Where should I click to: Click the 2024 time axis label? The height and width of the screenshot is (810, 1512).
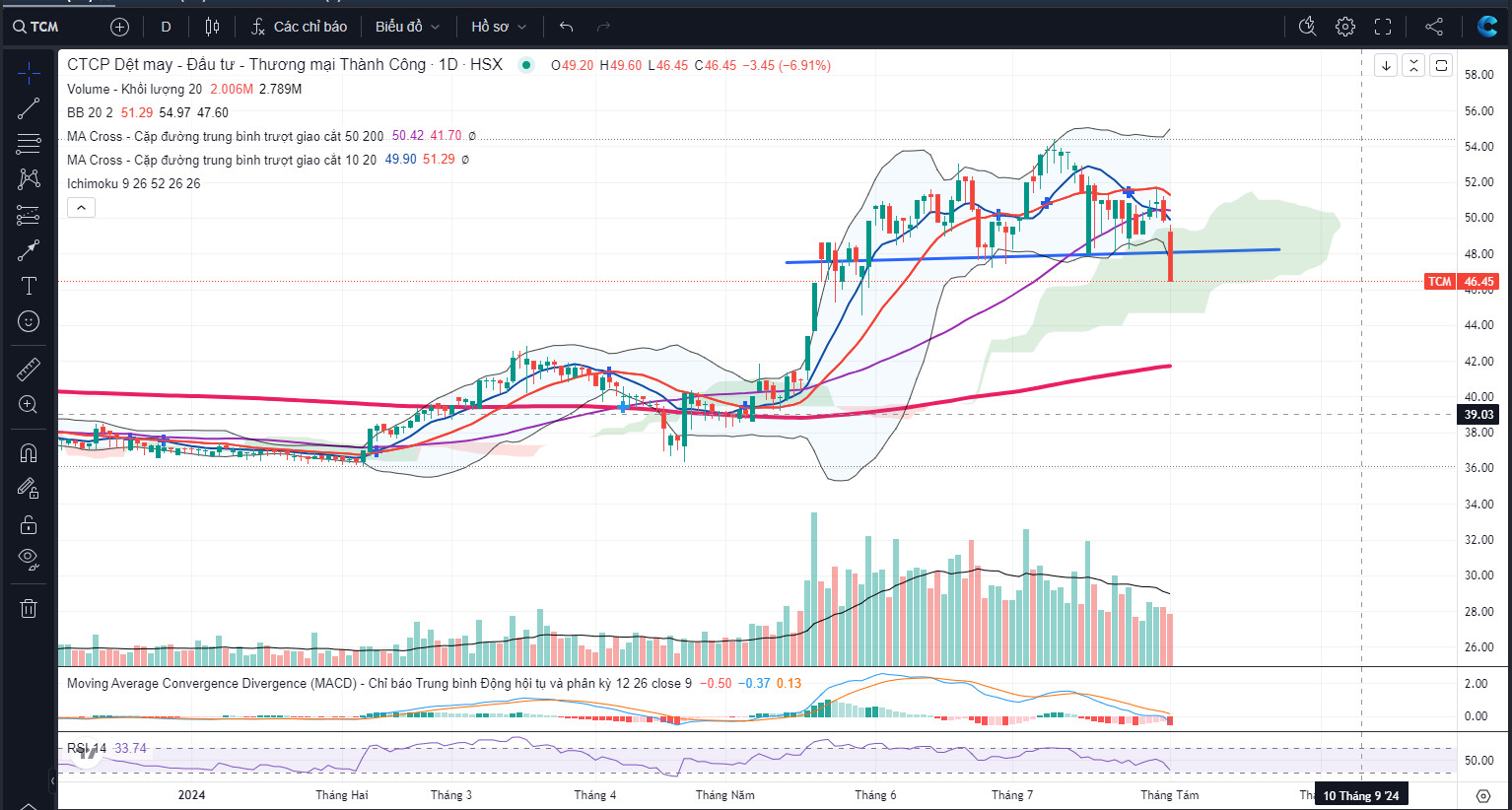(192, 795)
